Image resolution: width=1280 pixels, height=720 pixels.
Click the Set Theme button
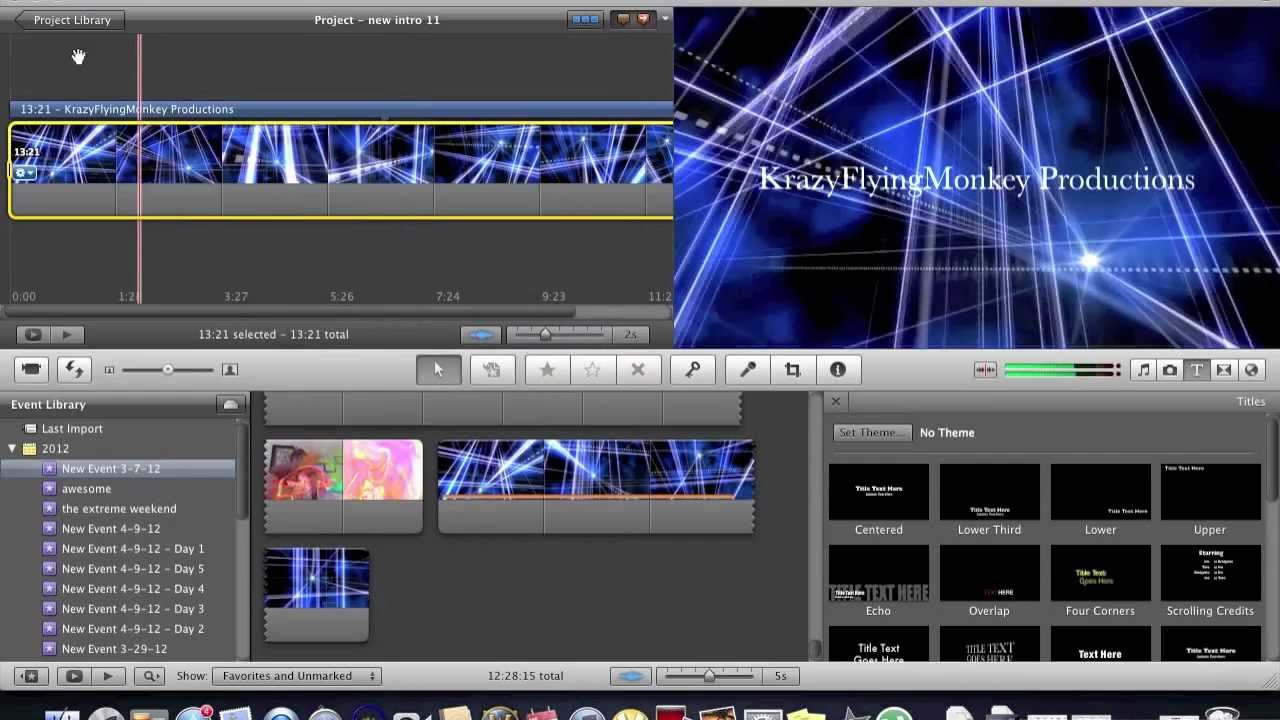tap(871, 433)
